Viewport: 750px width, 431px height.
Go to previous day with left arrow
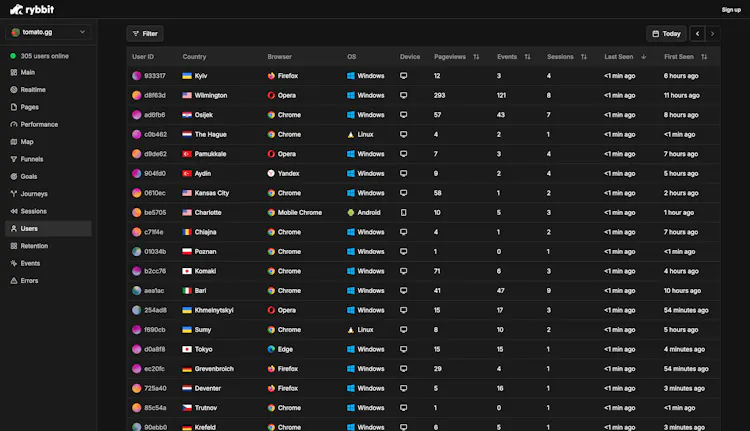coord(697,33)
